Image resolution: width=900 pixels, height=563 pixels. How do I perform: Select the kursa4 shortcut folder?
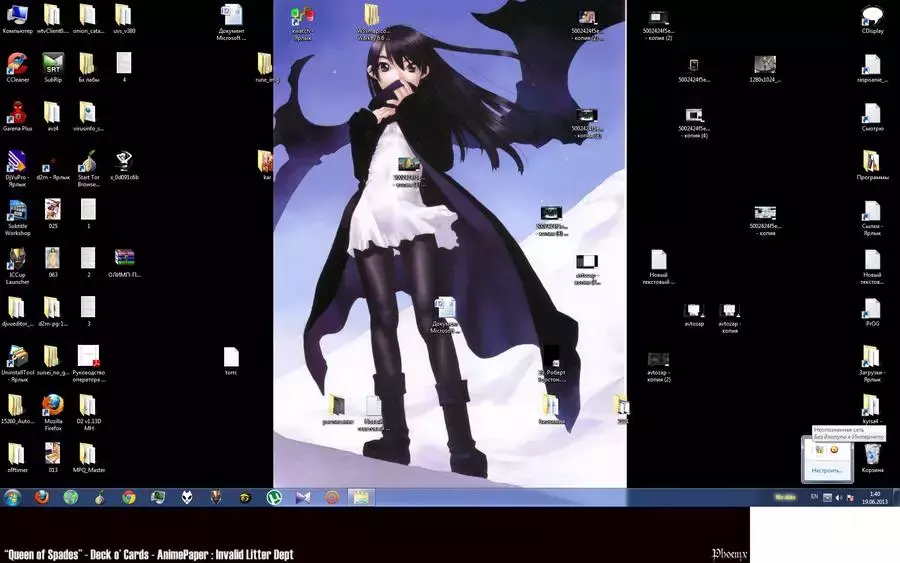pyautogui.click(x=872, y=409)
